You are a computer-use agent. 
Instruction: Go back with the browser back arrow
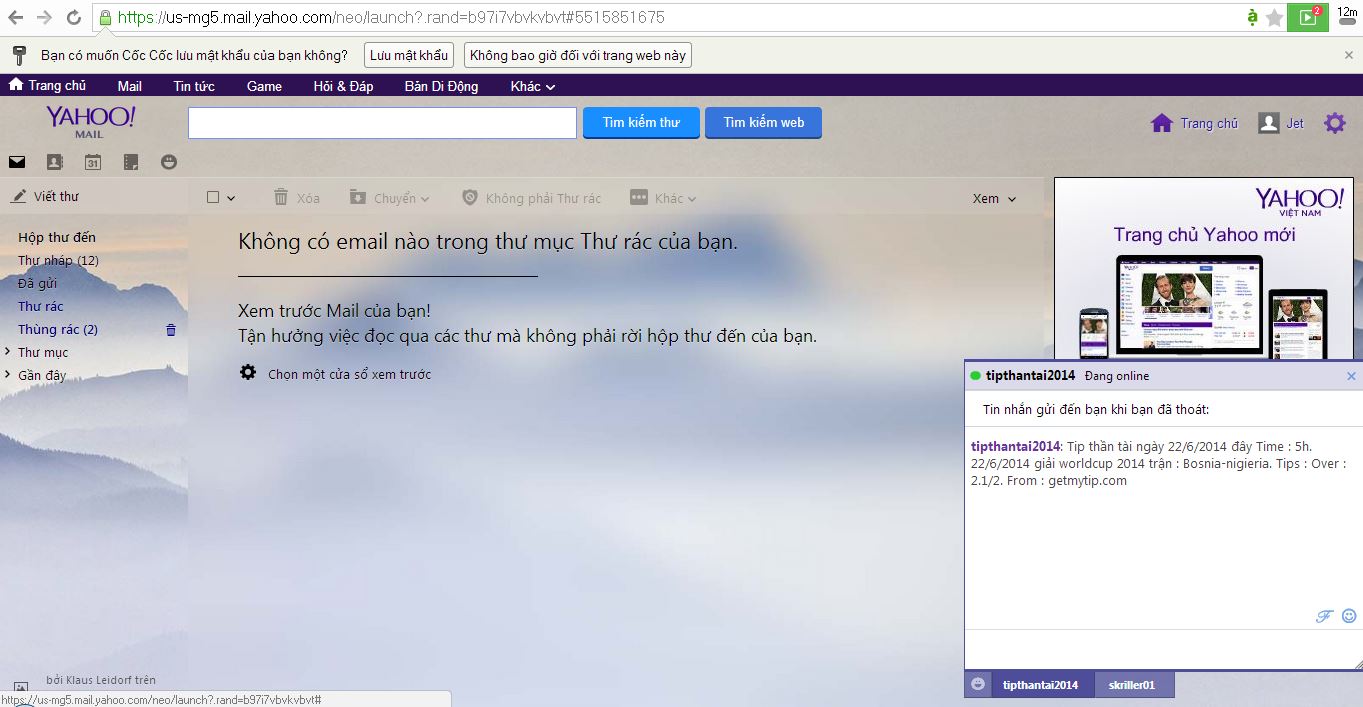(16, 17)
